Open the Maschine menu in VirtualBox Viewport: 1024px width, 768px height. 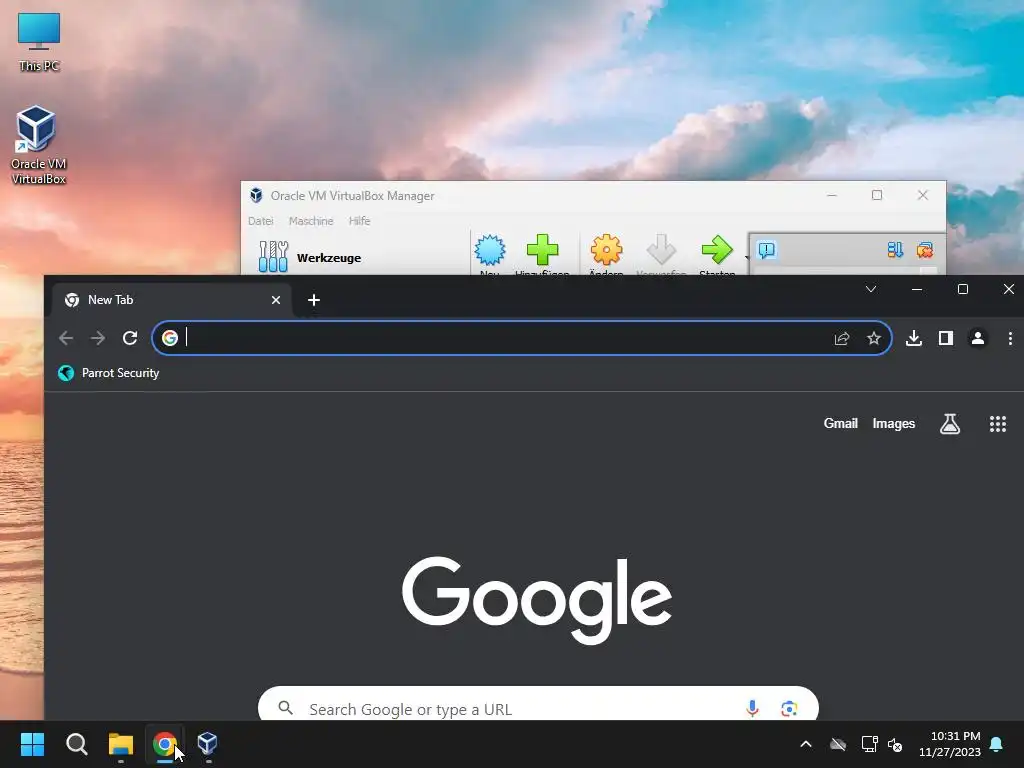[x=311, y=221]
